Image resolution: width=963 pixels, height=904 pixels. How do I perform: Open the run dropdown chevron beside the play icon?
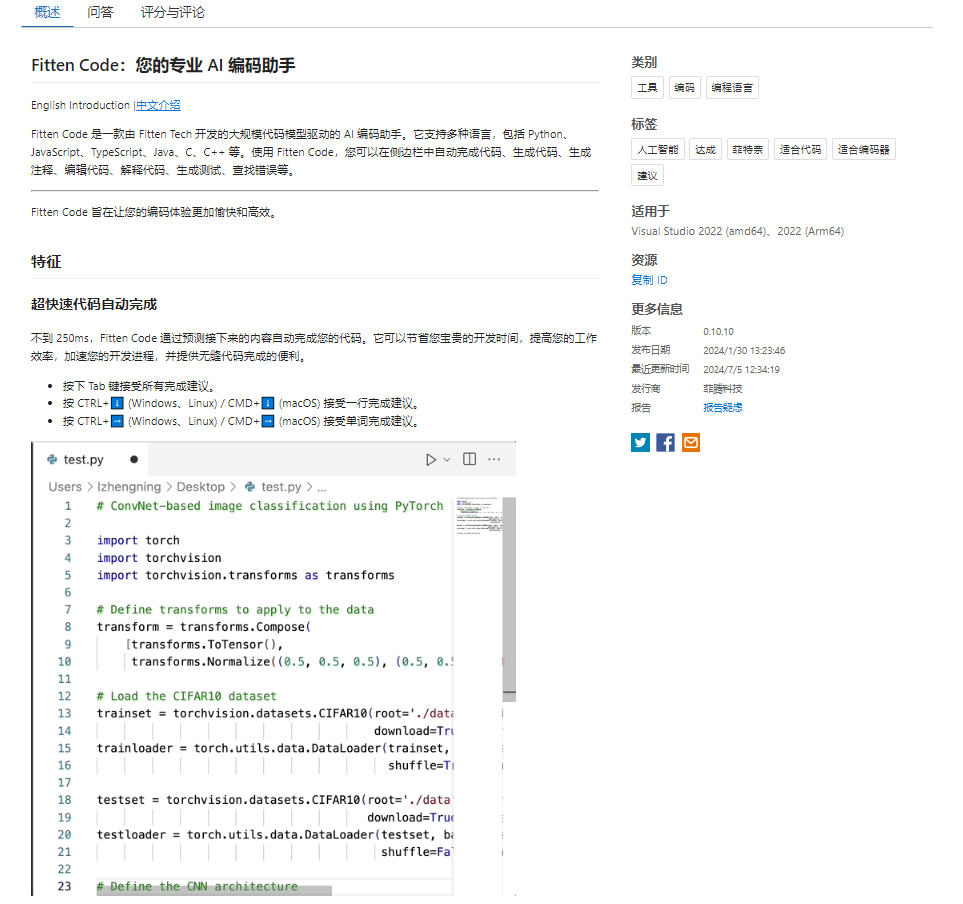[447, 459]
